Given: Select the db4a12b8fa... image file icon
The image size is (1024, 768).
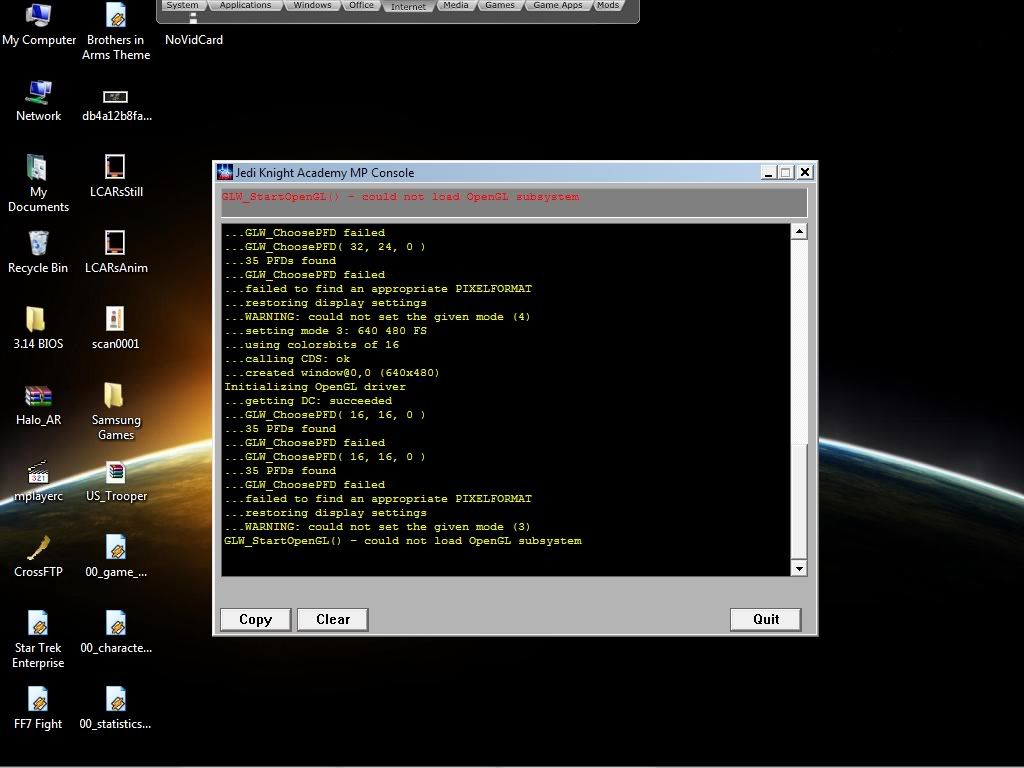Looking at the screenshot, I should click(x=116, y=104).
